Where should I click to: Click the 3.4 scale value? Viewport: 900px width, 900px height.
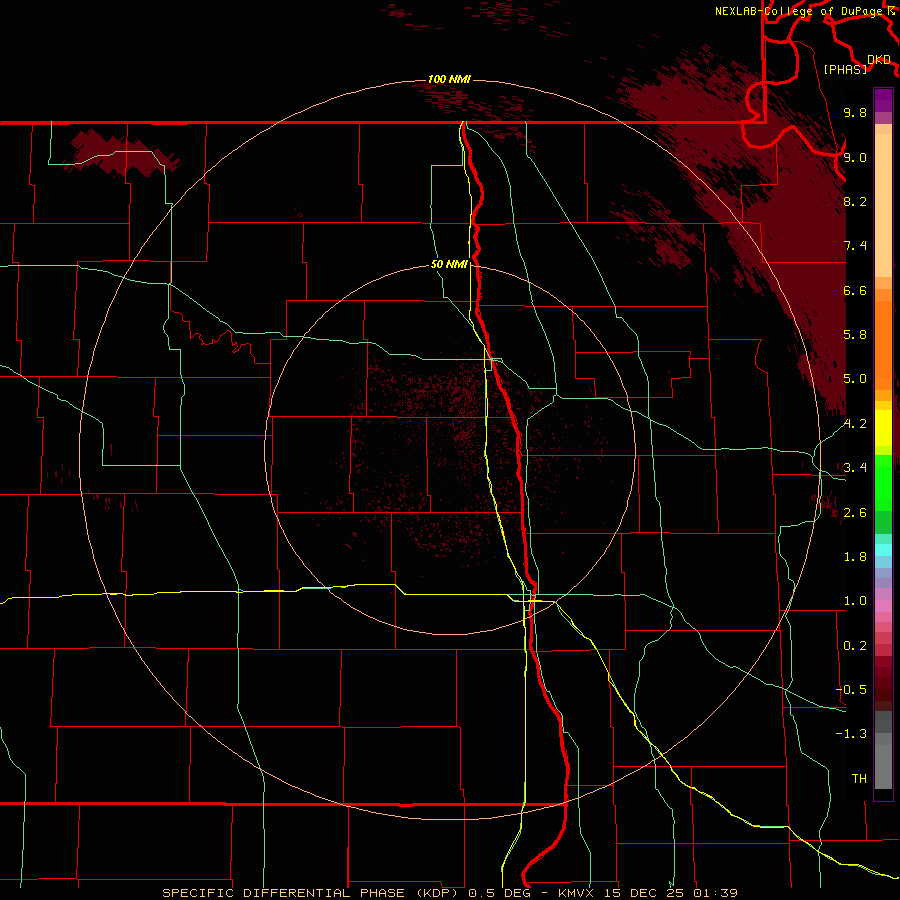(855, 468)
